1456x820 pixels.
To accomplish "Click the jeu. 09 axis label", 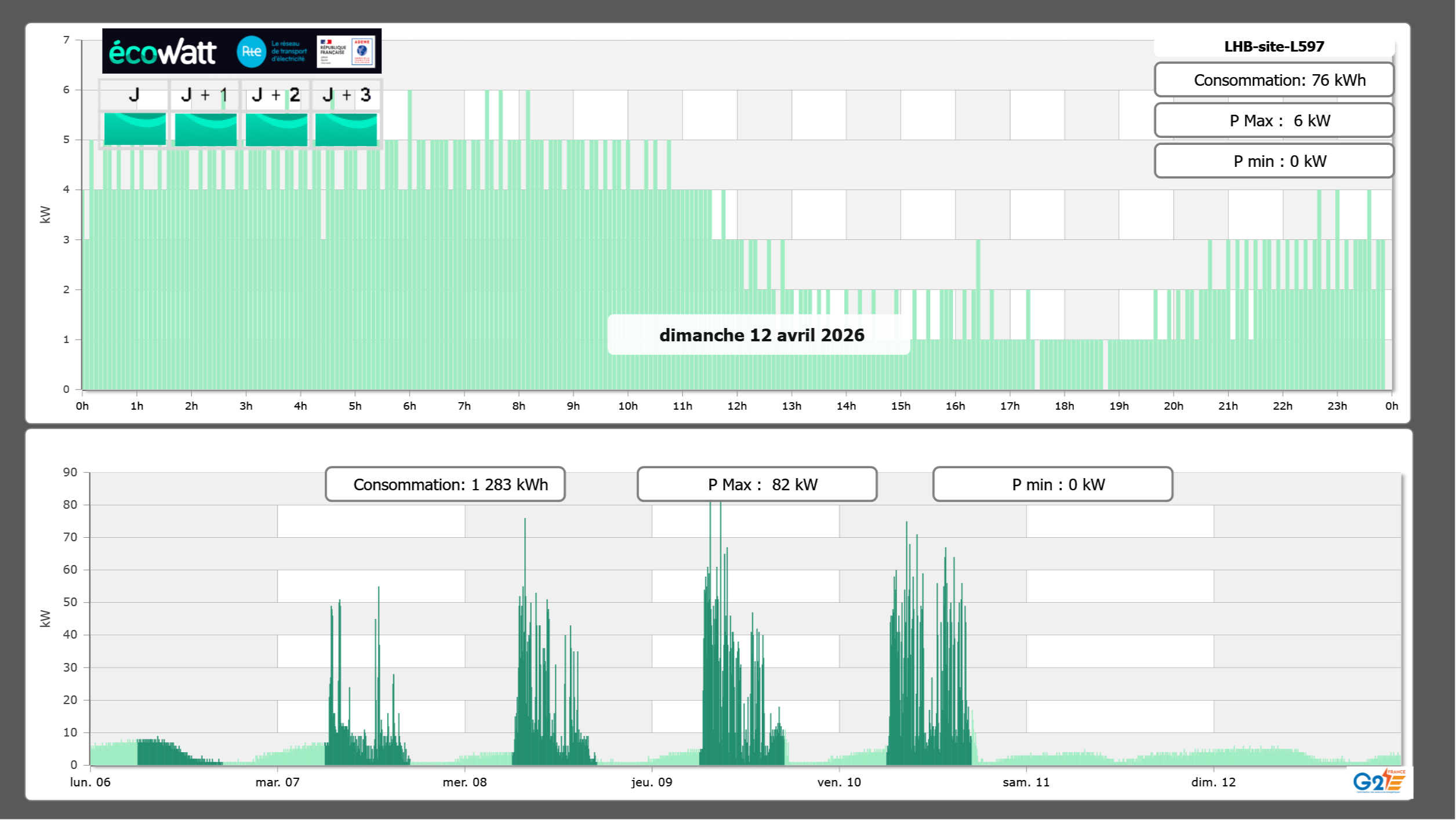I will [652, 782].
